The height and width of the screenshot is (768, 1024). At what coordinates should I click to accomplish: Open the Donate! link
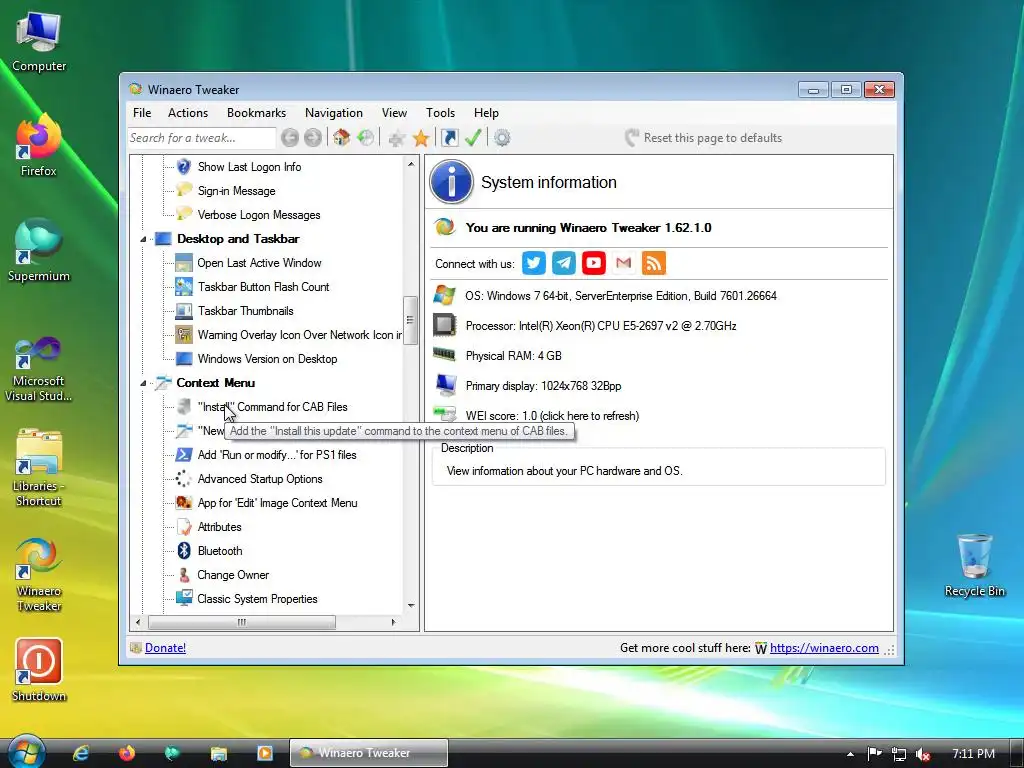click(165, 648)
